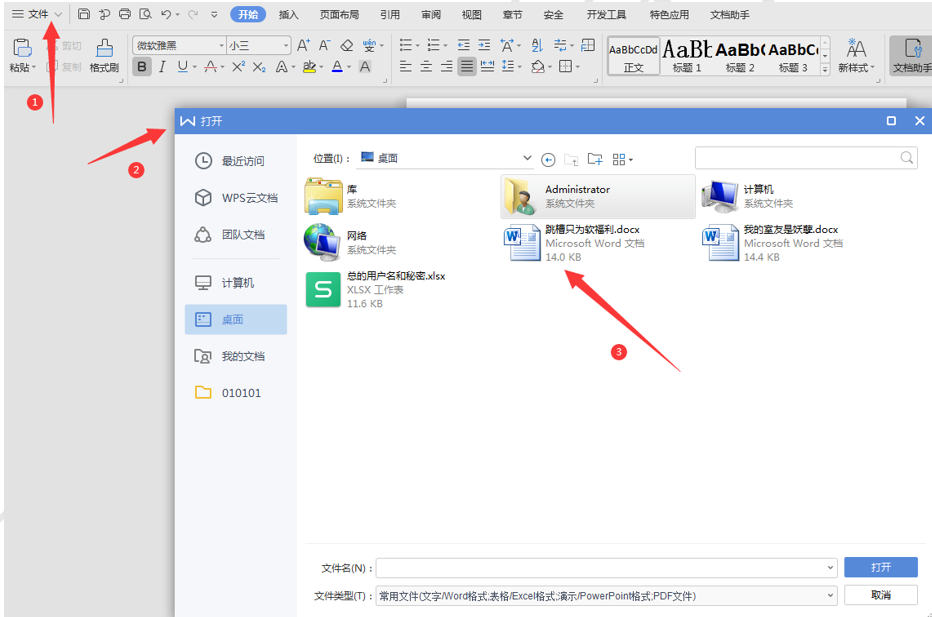Open the 视图 ribbon tab
Screen dimensions: 932x617
pos(471,14)
